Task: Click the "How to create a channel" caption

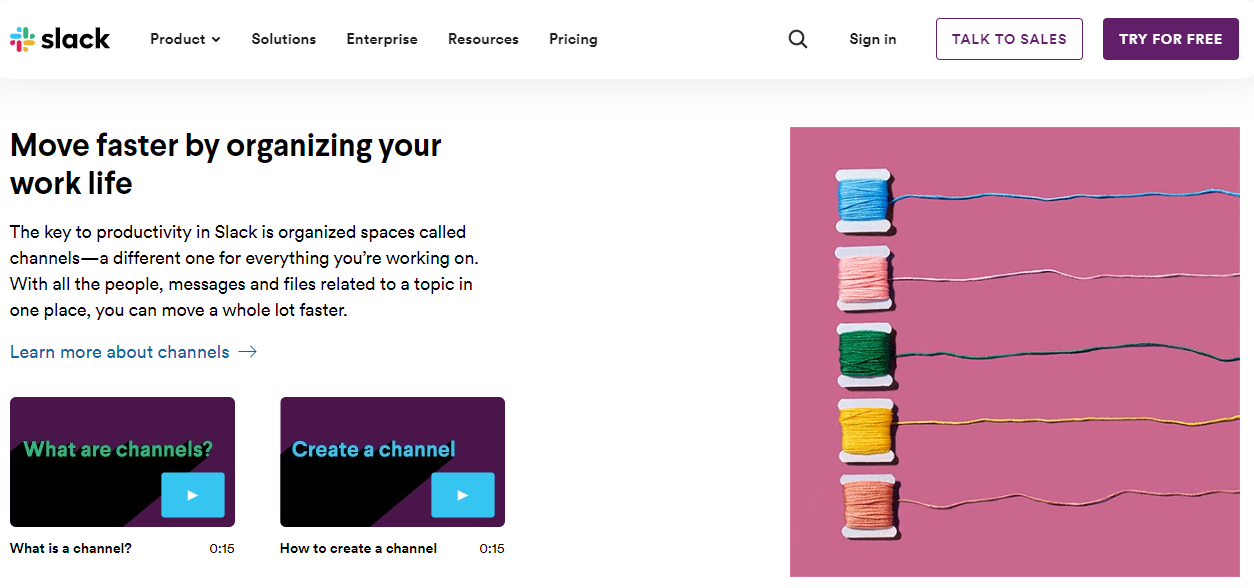Action: click(358, 548)
